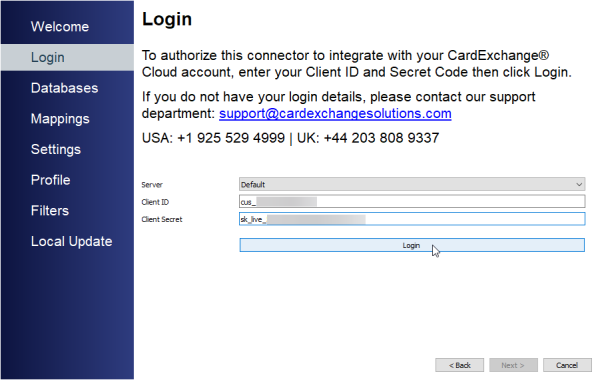This screenshot has height=380, width=600.
Task: Open the Welcome step in sidebar
Action: pos(60,27)
